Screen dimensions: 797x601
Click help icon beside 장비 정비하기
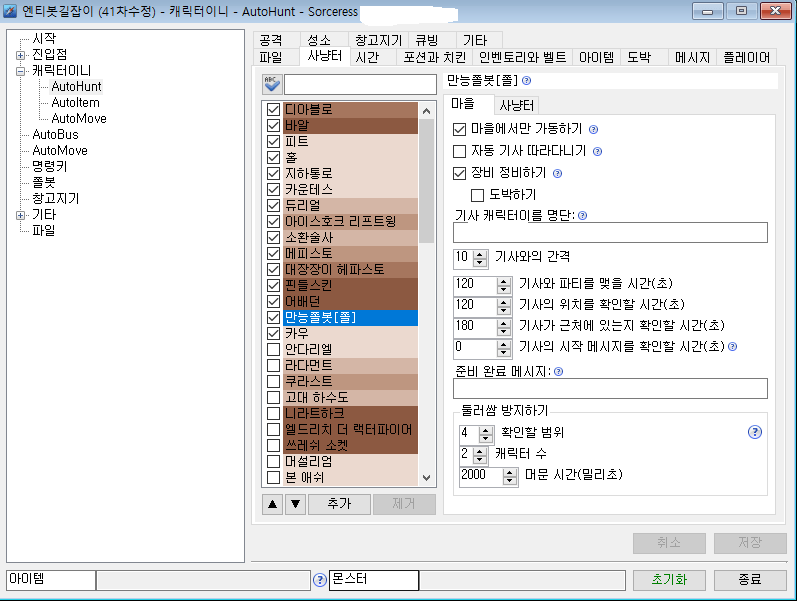pyautogui.click(x=558, y=173)
